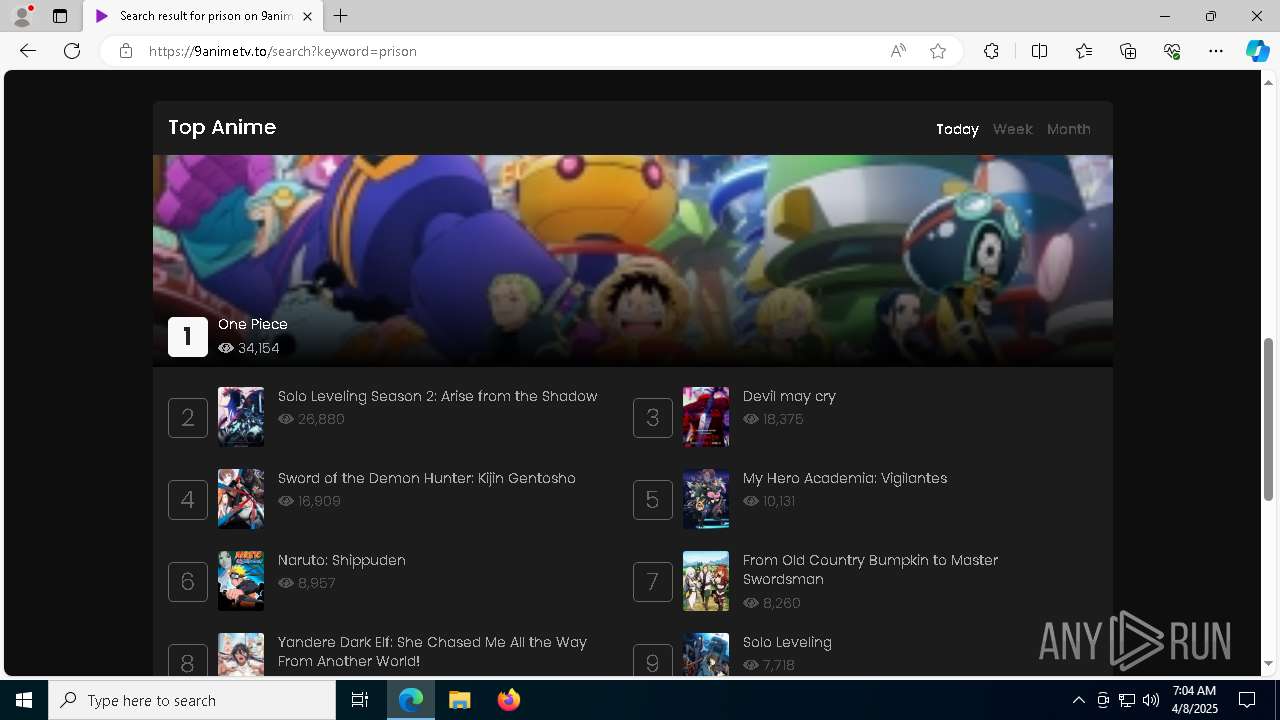Close the 9anime search tab
Image resolution: width=1280 pixels, height=720 pixels.
point(307,16)
